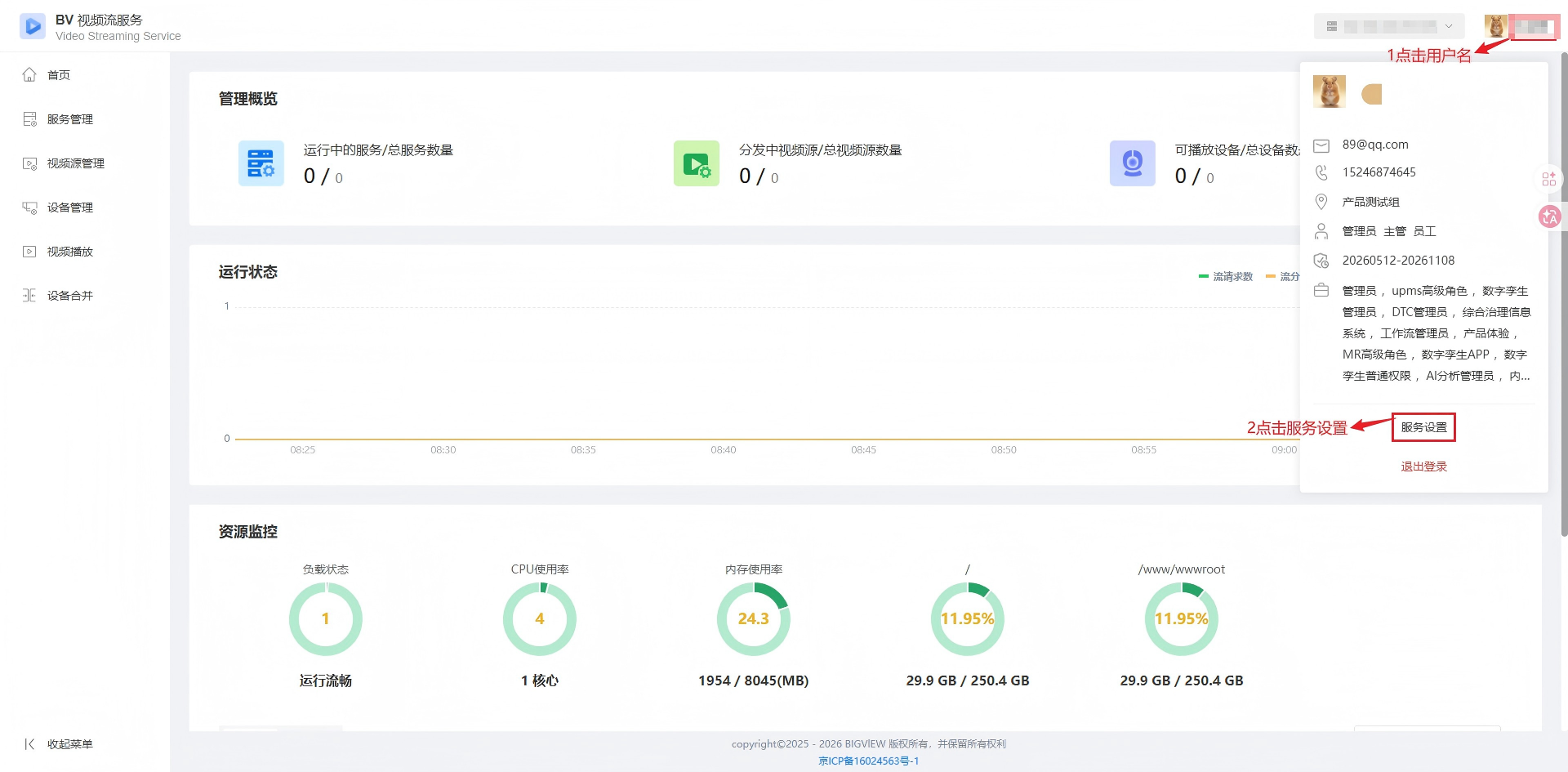This screenshot has width=1568, height=772.
Task: Click the 设备合并 sidebar icon
Action: click(x=29, y=296)
